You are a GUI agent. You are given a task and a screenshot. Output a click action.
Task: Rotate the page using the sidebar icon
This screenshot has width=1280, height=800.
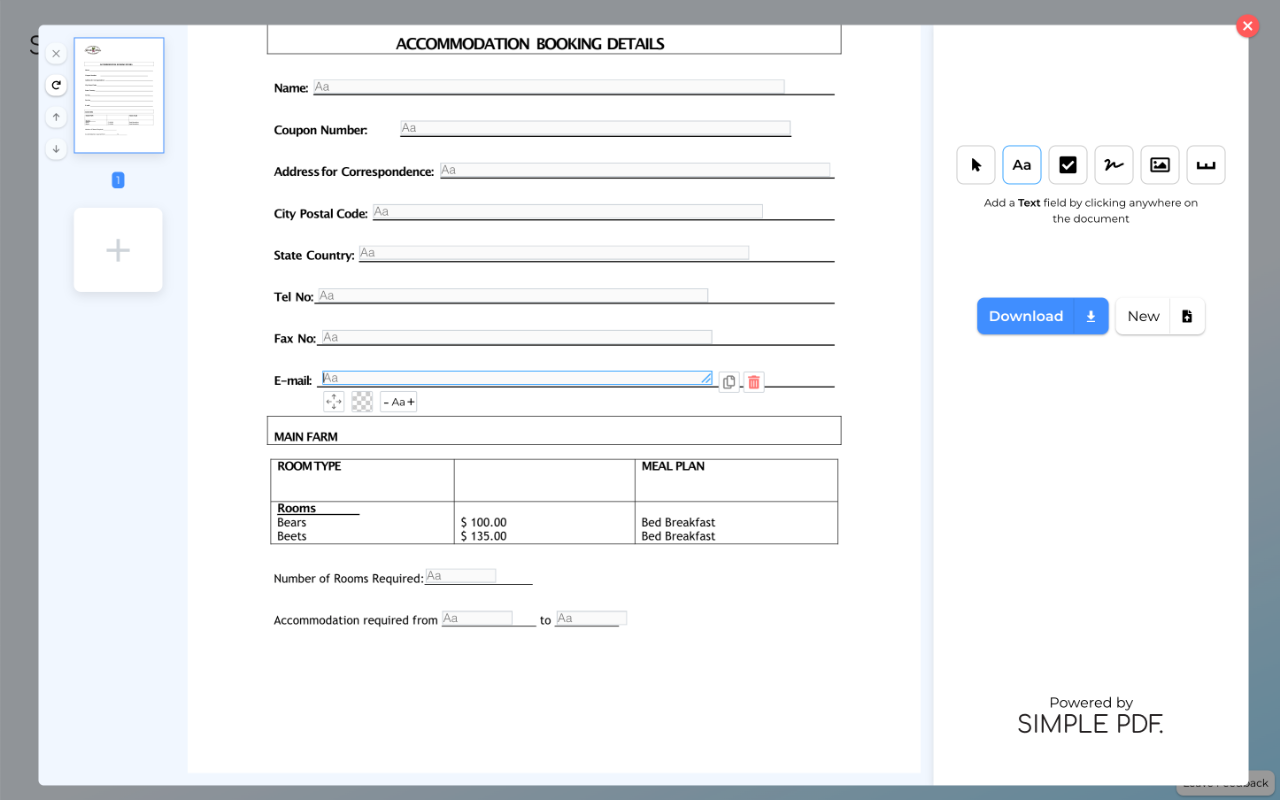click(x=56, y=86)
